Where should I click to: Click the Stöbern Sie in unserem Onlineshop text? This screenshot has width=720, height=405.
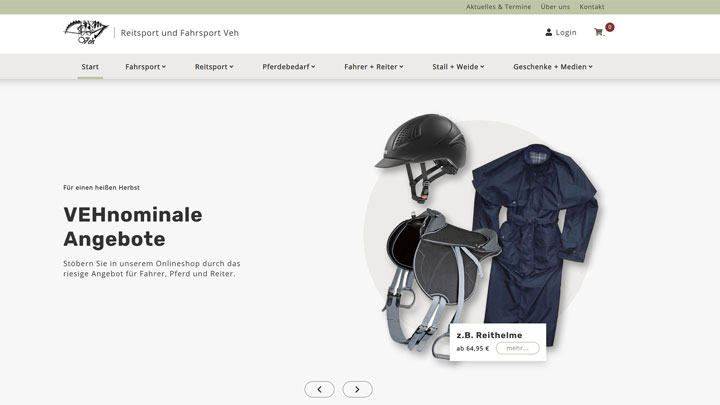click(x=152, y=269)
